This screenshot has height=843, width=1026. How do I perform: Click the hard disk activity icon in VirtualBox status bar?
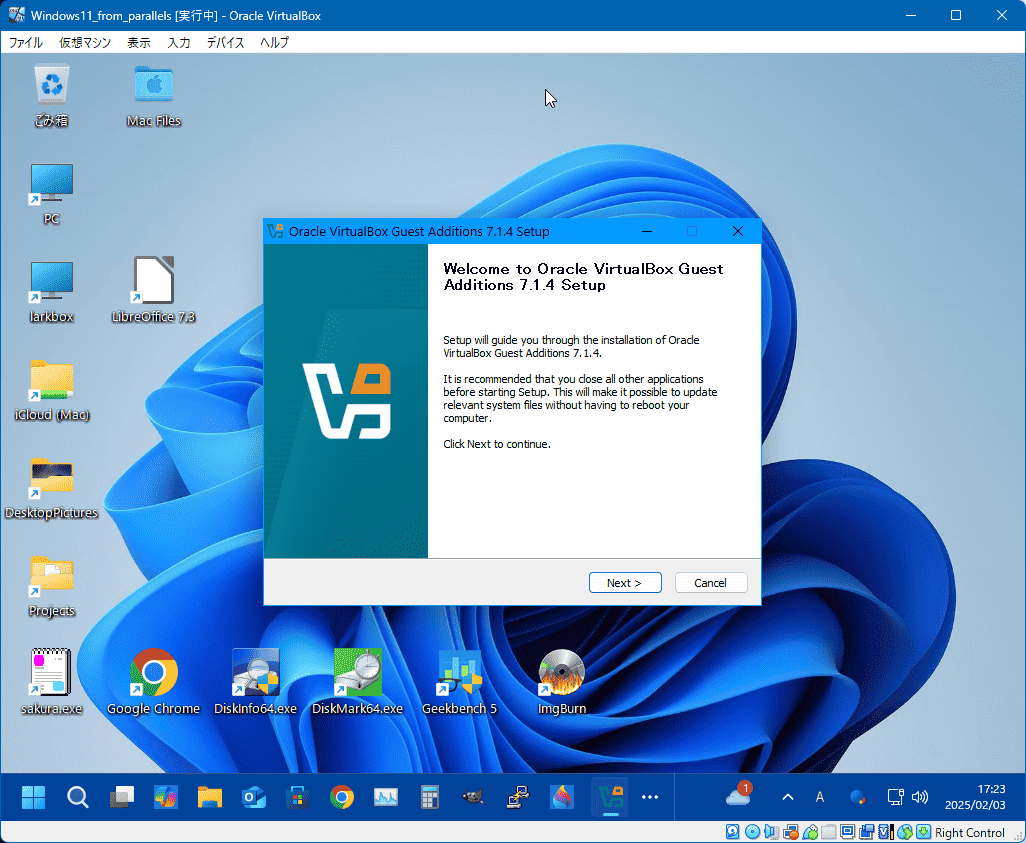point(732,832)
